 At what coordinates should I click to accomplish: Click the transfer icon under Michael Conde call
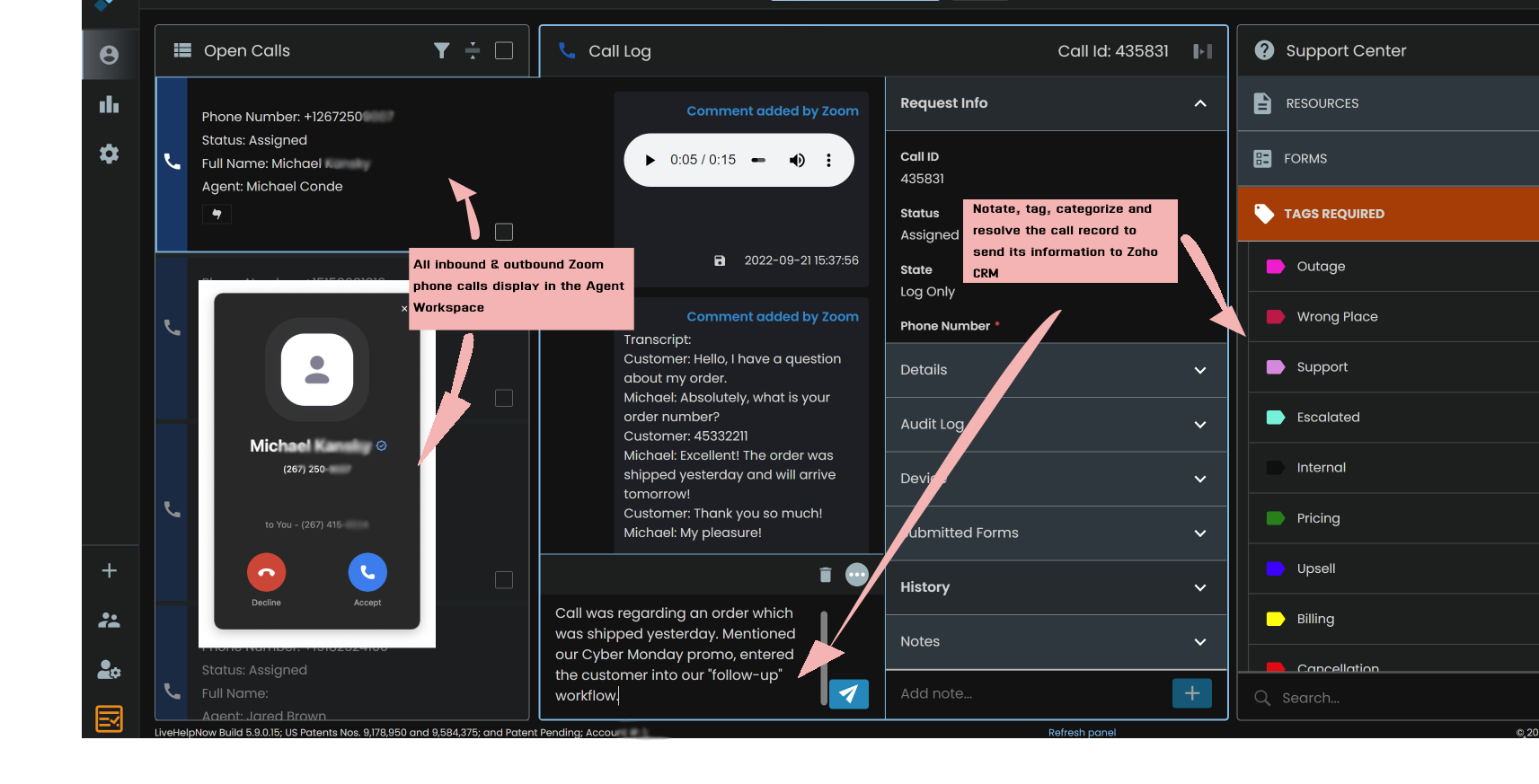click(x=217, y=214)
